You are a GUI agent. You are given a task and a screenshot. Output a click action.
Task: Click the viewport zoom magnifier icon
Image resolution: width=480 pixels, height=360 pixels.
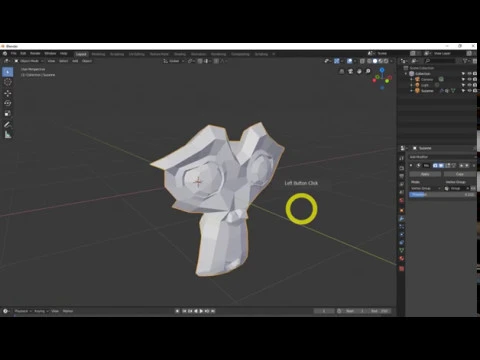click(x=368, y=71)
